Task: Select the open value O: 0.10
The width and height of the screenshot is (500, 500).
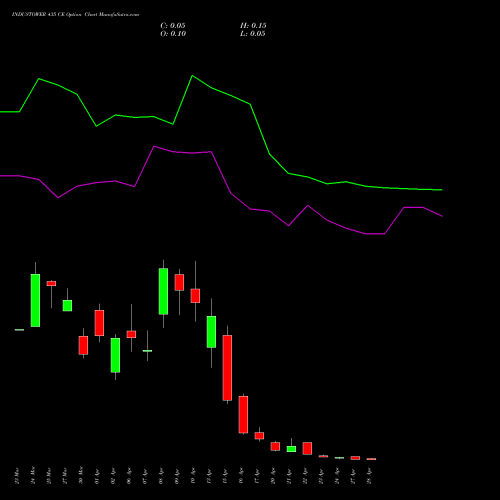Action: point(173,34)
